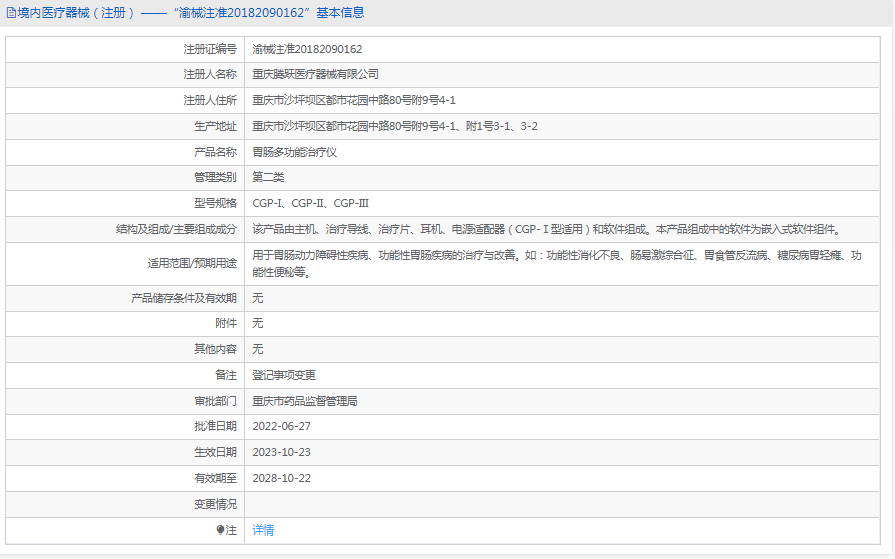895x559 pixels.
Task: Select 无 value in the 附件 row
Action: tap(258, 323)
